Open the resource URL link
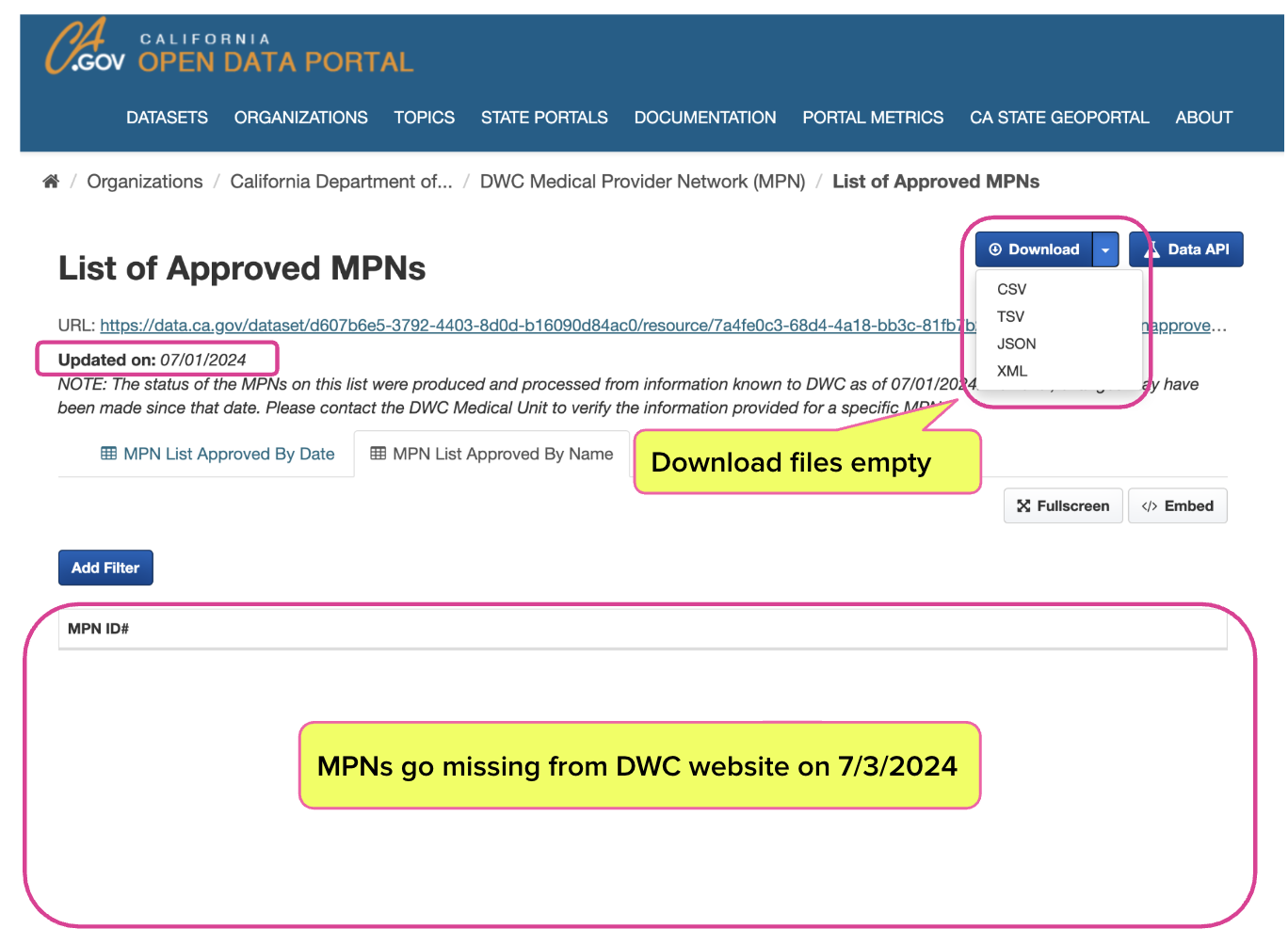 (537, 326)
